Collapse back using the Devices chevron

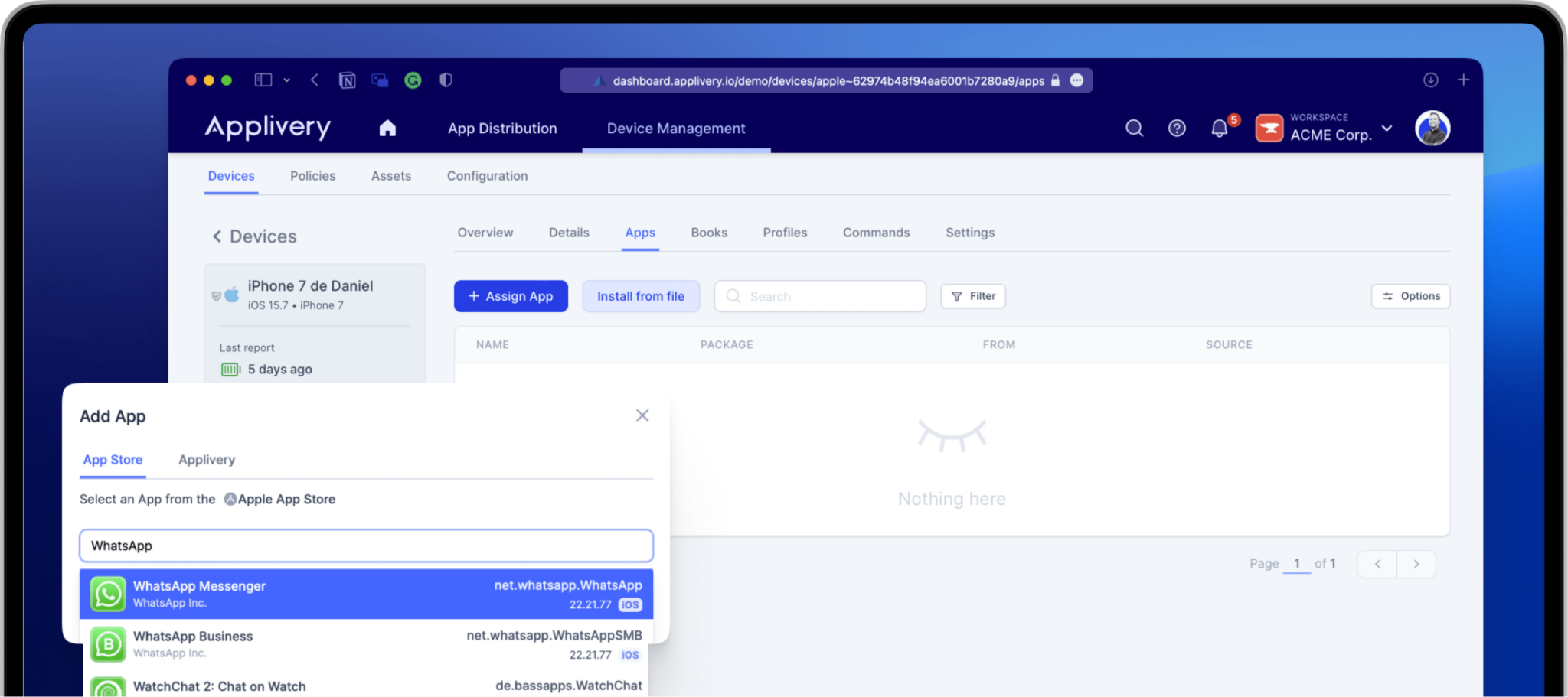pyautogui.click(x=217, y=236)
